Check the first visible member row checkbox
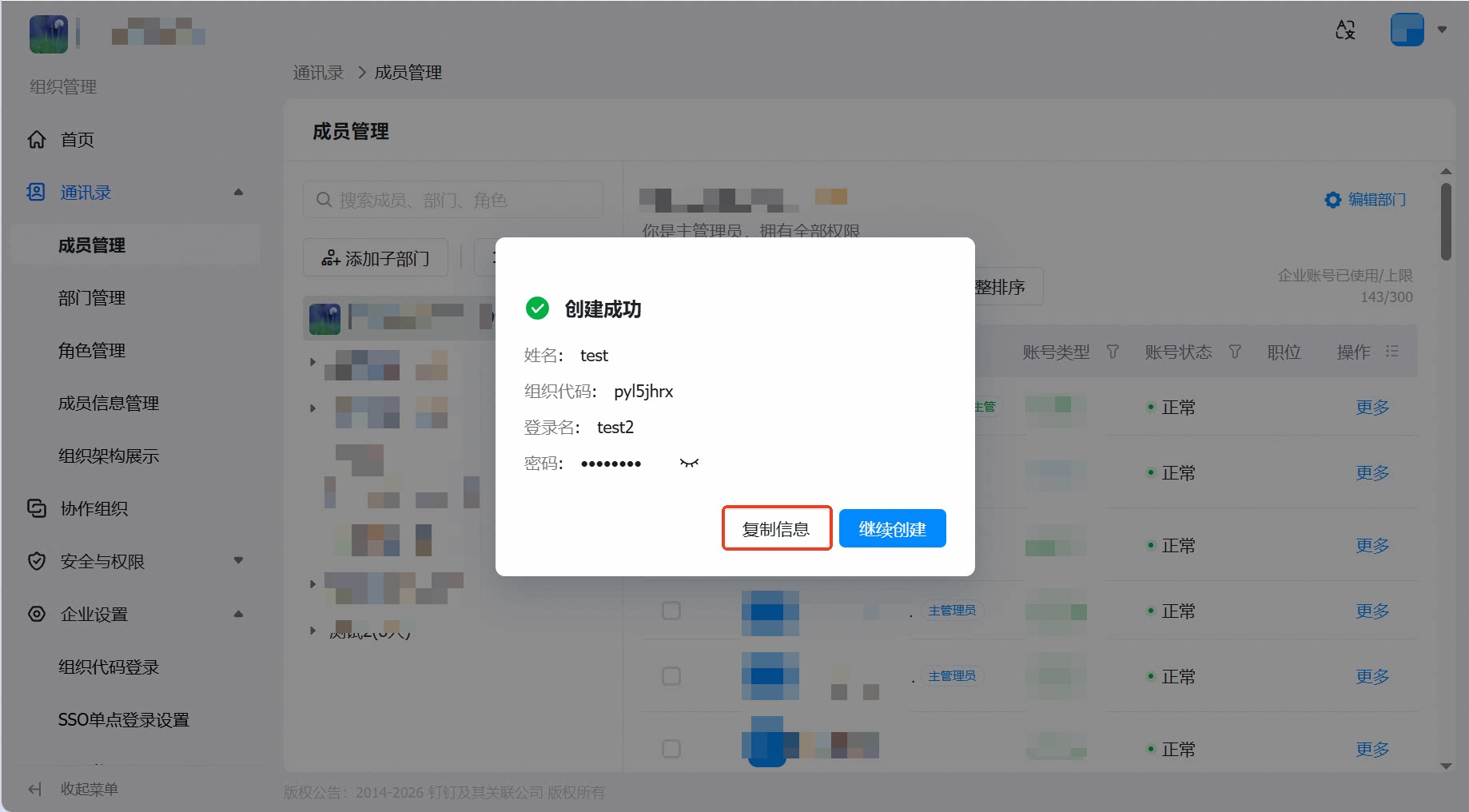Screen dimensions: 1469x812 pos(671,611)
